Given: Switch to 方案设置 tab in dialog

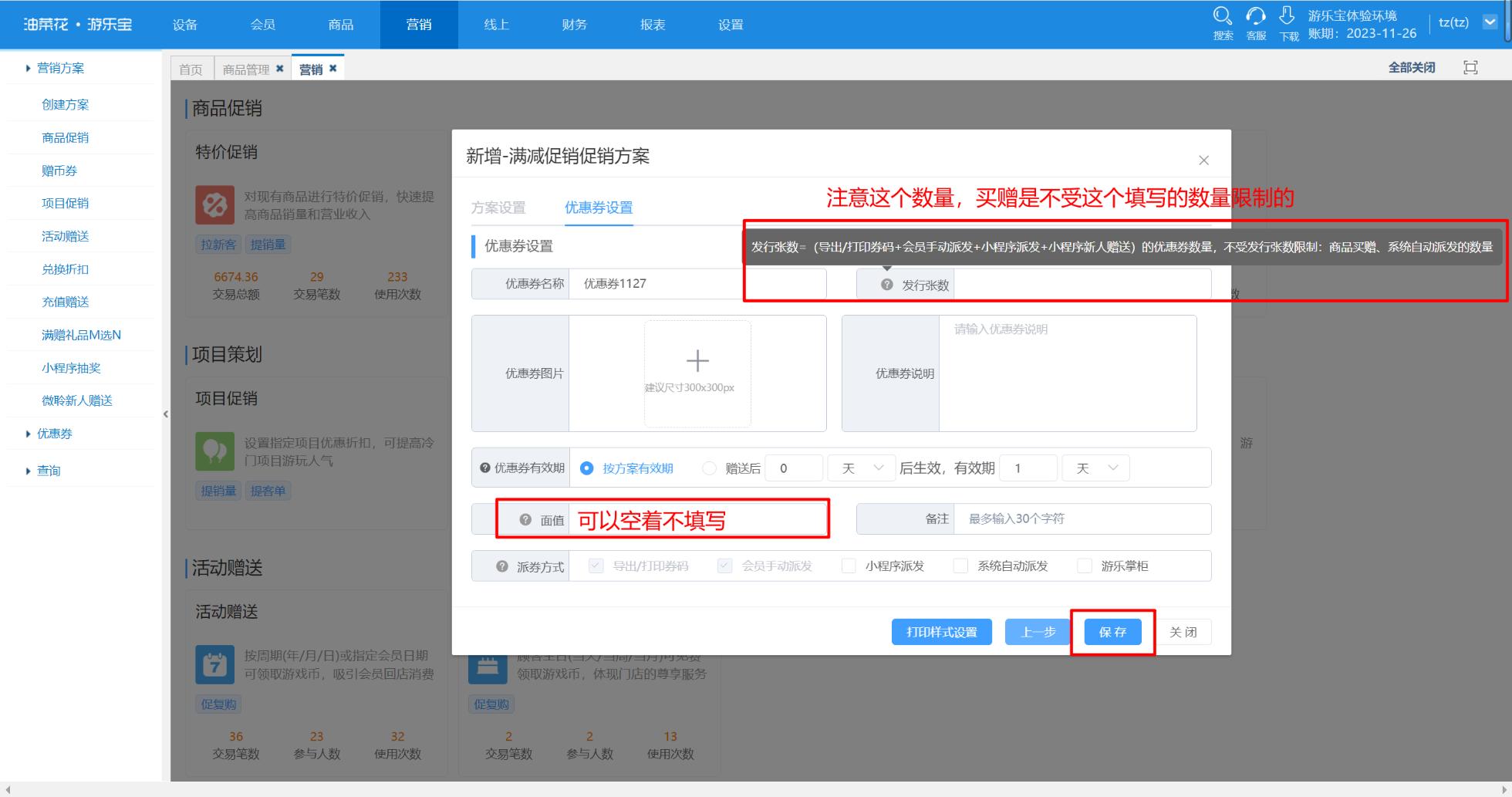Looking at the screenshot, I should (x=498, y=208).
